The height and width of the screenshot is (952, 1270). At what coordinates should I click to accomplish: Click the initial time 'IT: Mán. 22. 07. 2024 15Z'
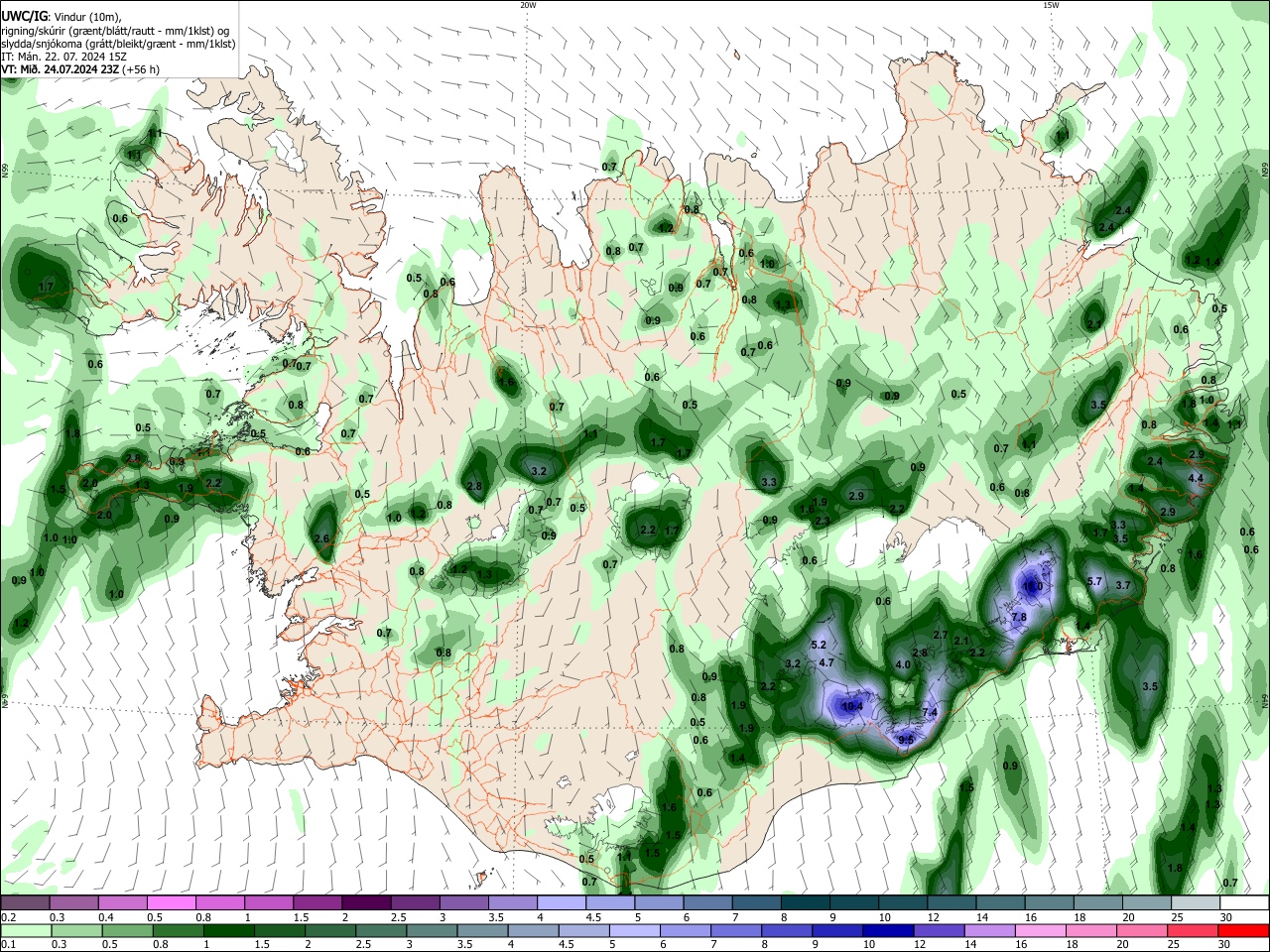tap(64, 57)
